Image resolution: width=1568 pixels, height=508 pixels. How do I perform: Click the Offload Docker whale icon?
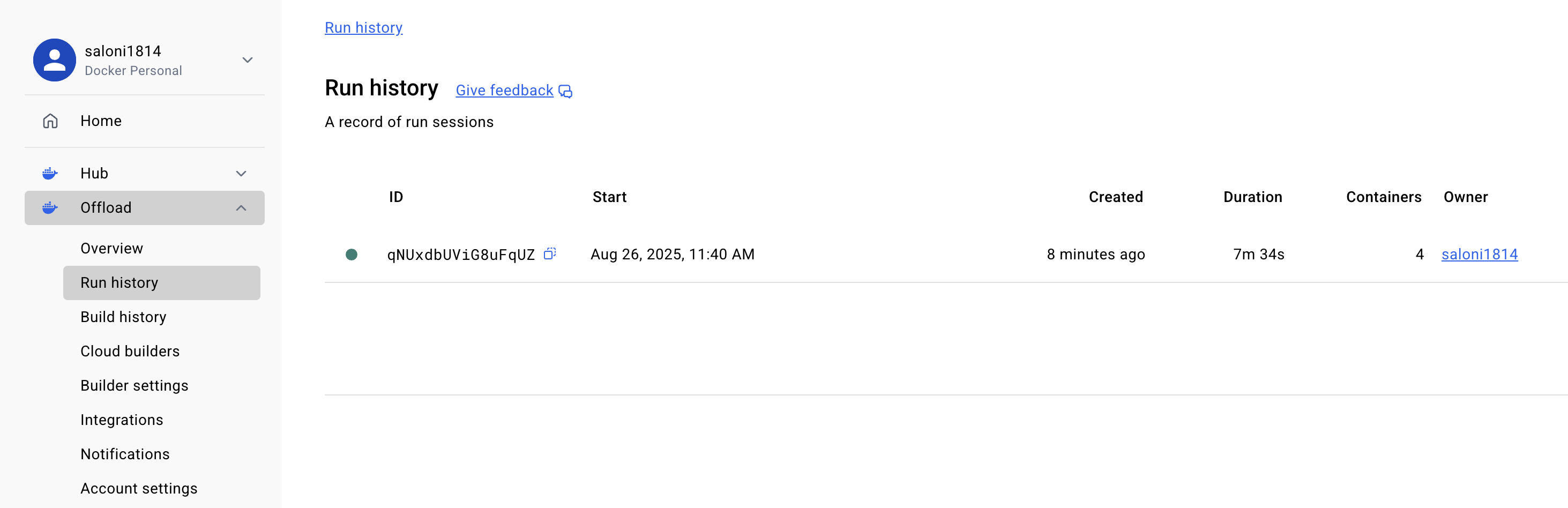click(x=50, y=208)
